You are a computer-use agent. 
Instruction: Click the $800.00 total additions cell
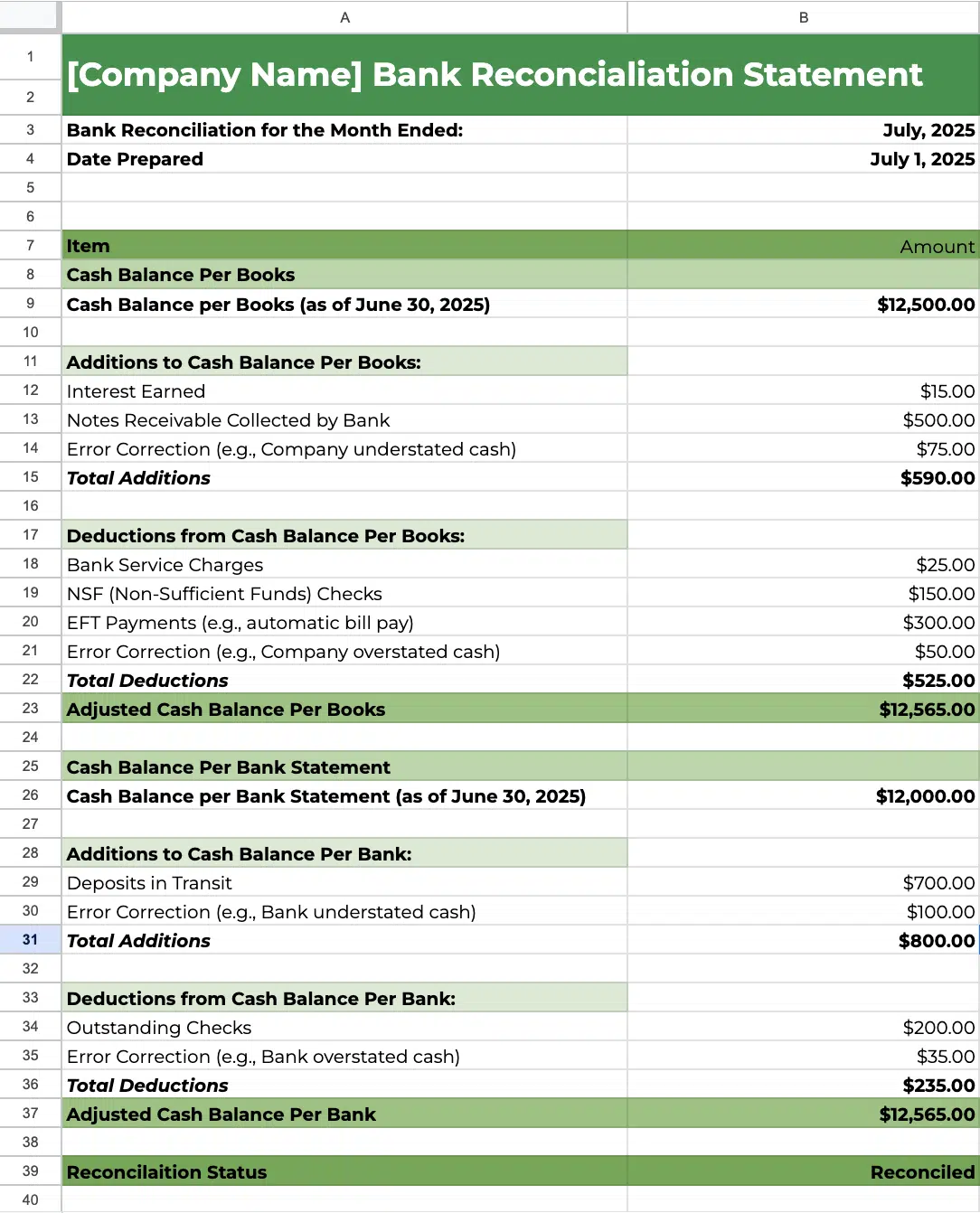pos(803,940)
